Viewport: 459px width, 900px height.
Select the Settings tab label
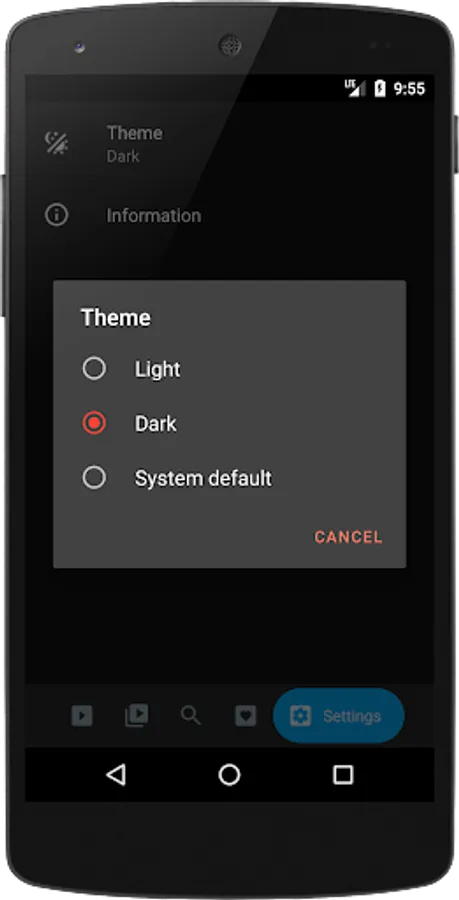coord(352,716)
